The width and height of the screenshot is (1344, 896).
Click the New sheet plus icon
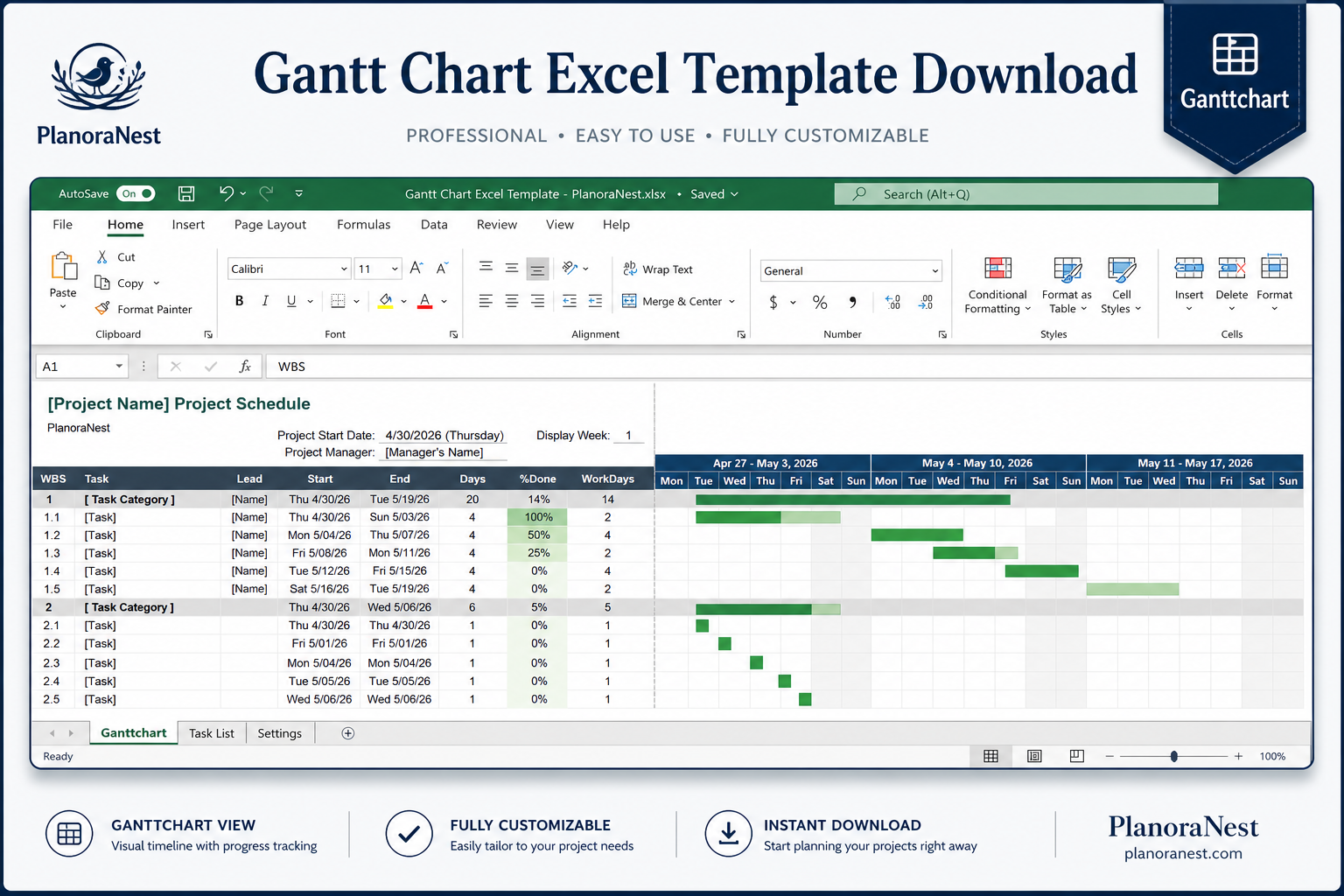(x=347, y=733)
